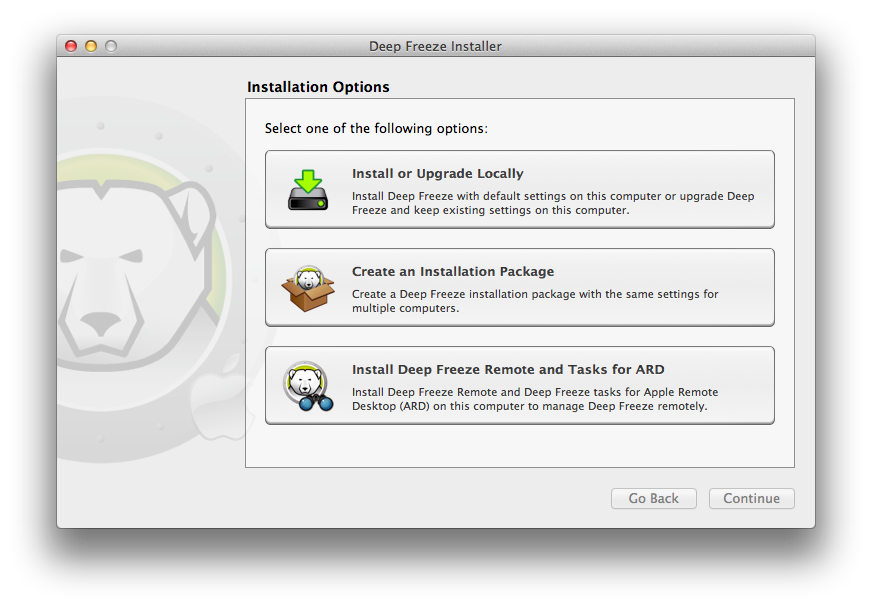Click the polar bear with binoculars icon
This screenshot has width=872, height=607.
tap(308, 386)
